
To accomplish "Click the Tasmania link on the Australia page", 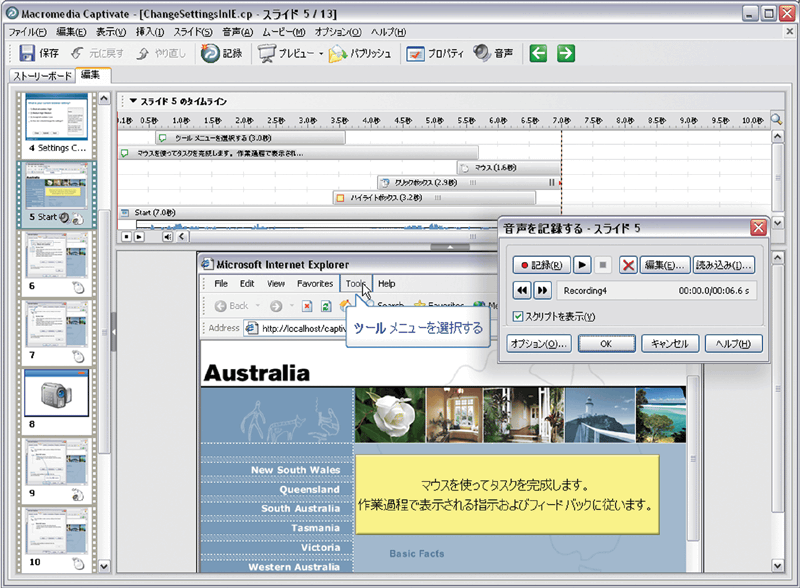I will click(316, 528).
